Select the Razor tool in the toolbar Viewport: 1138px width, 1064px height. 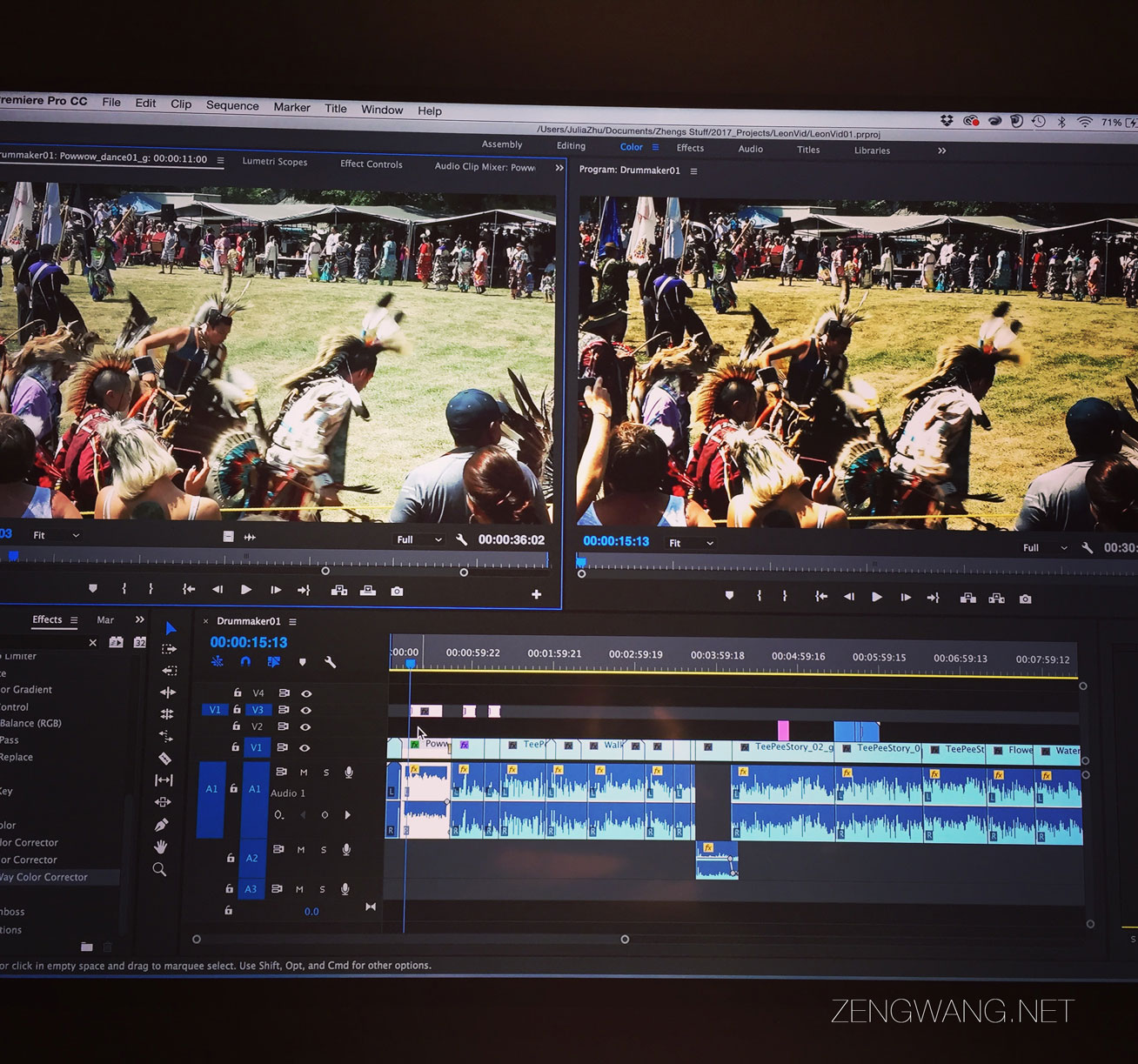point(164,759)
